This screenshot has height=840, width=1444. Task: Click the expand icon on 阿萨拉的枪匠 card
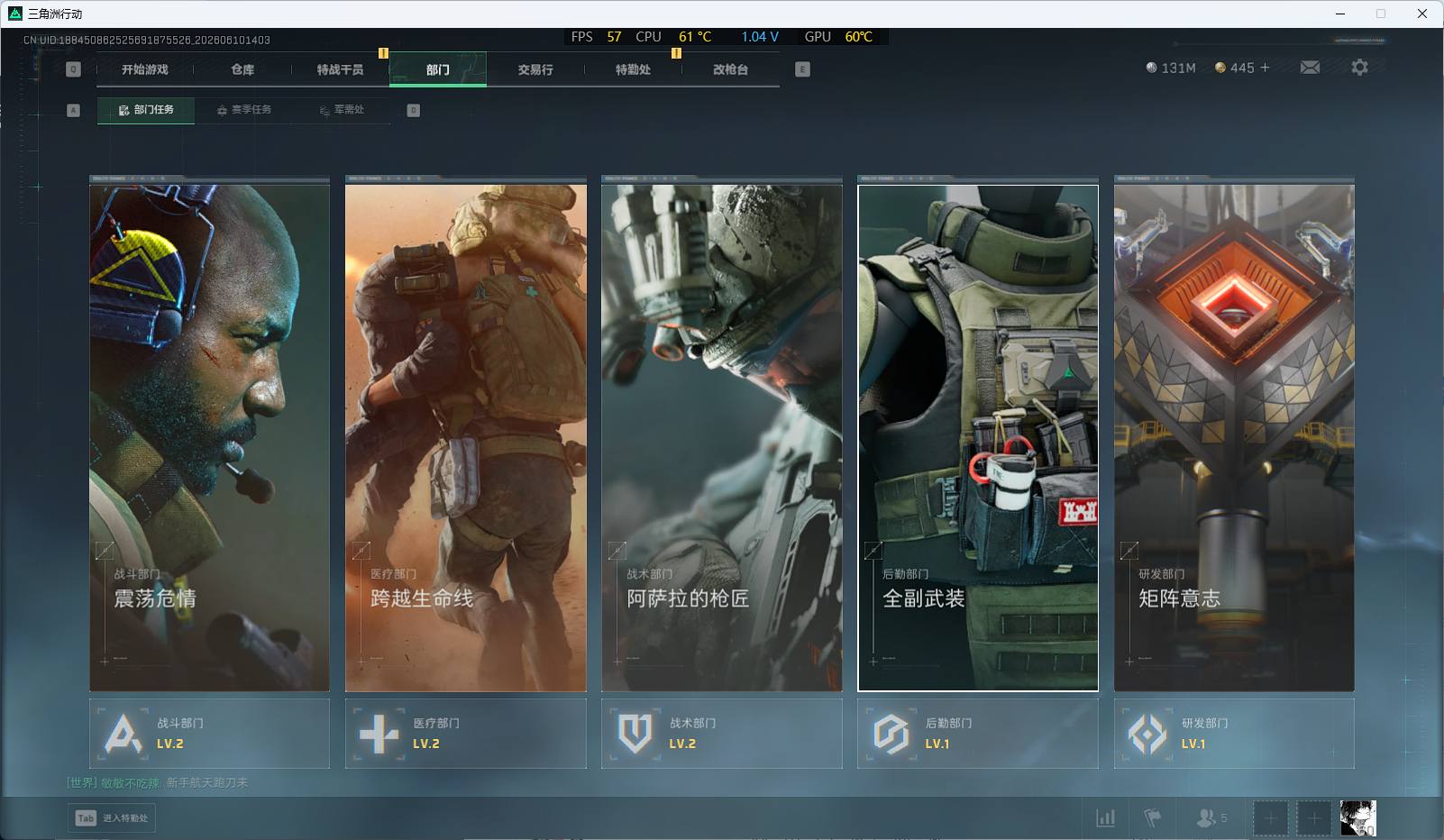617,550
